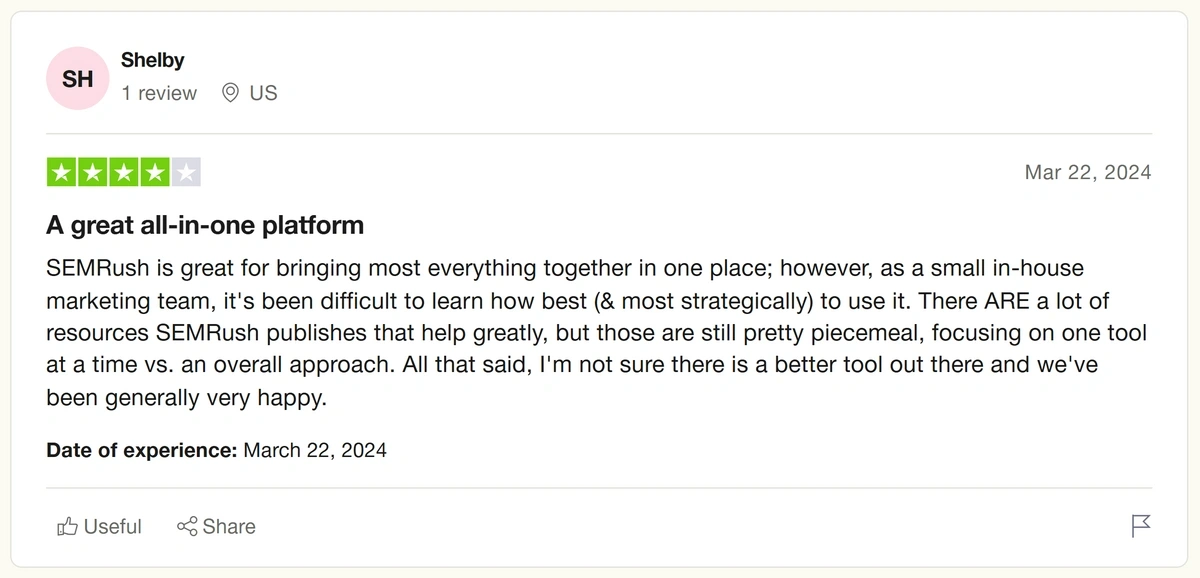Select the first green star
Viewport: 1200px width, 578px height.
tap(60, 171)
